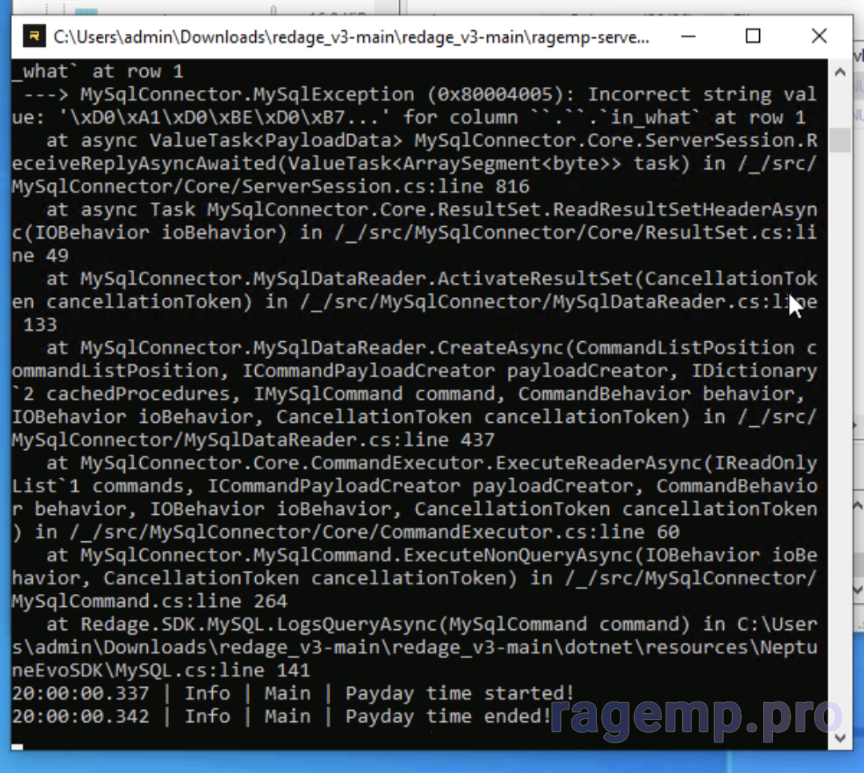864x773 pixels.
Task: Click the window title path text
Action: coord(350,38)
